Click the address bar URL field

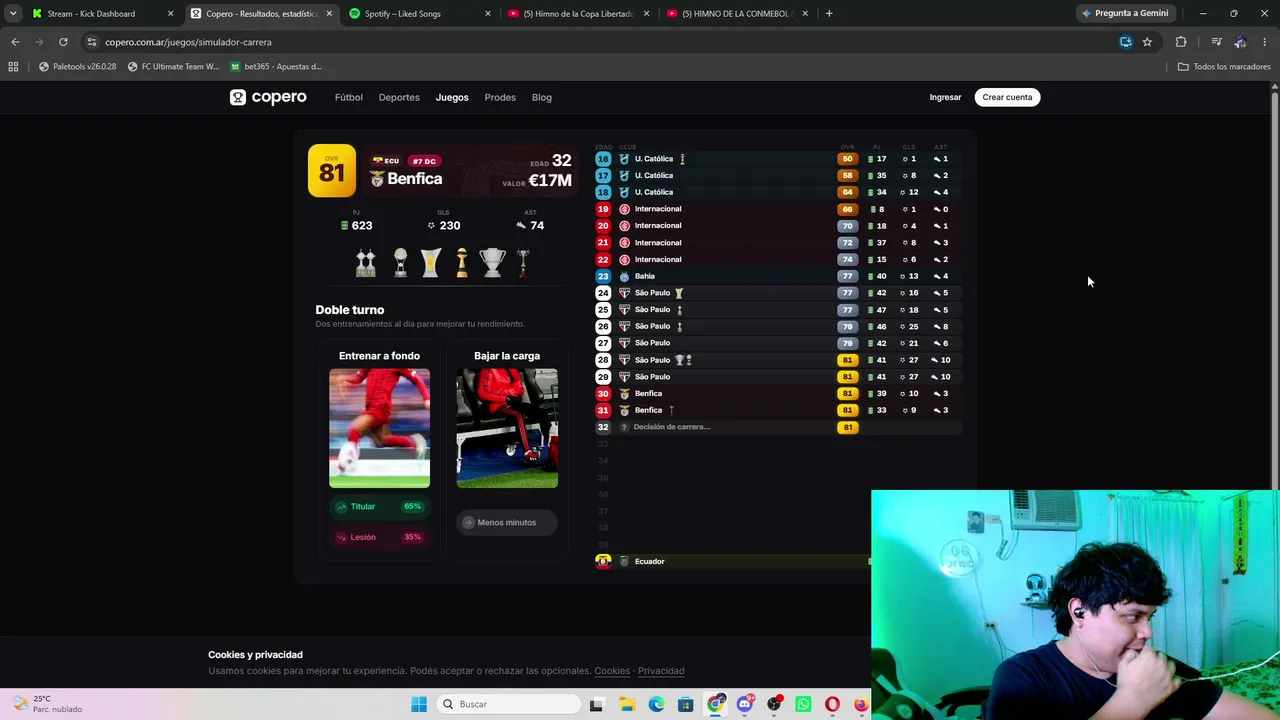pyautogui.click(x=600, y=42)
